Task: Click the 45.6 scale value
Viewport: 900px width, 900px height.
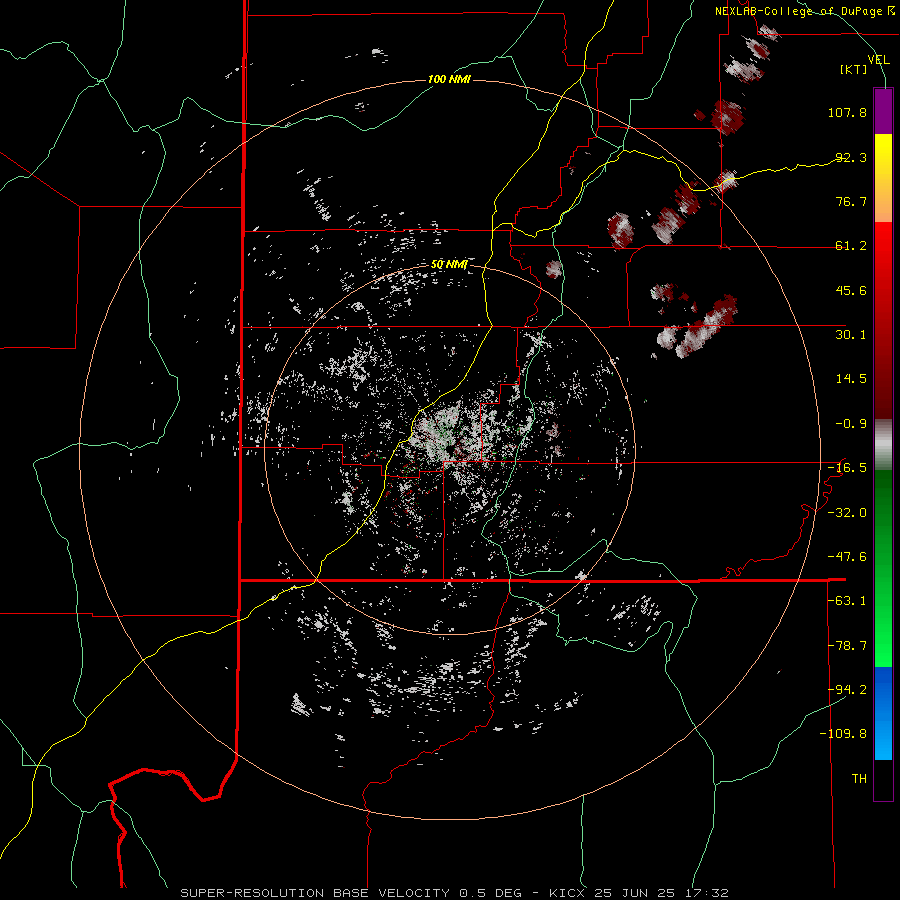Action: click(x=851, y=290)
